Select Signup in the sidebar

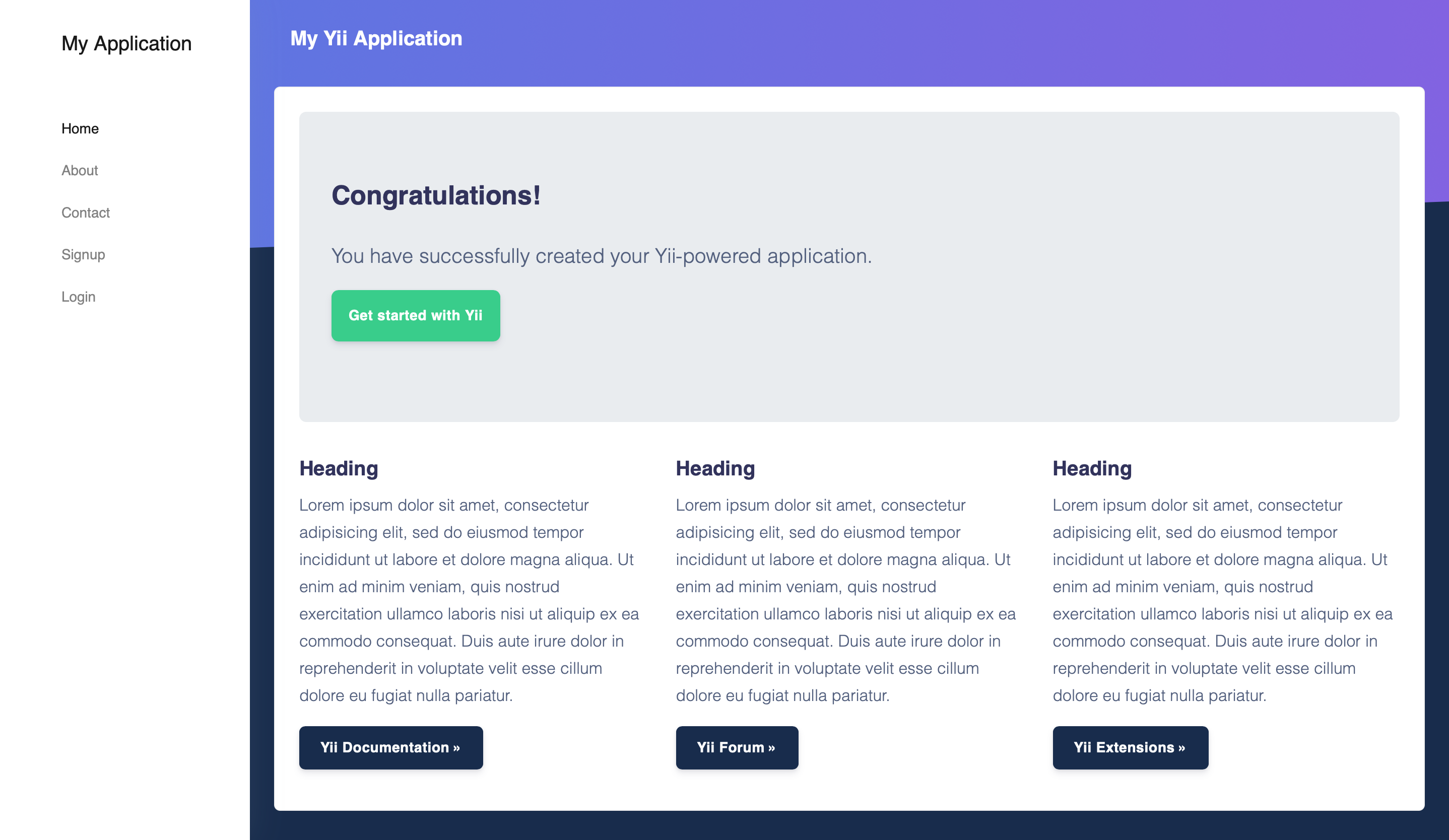click(x=83, y=254)
